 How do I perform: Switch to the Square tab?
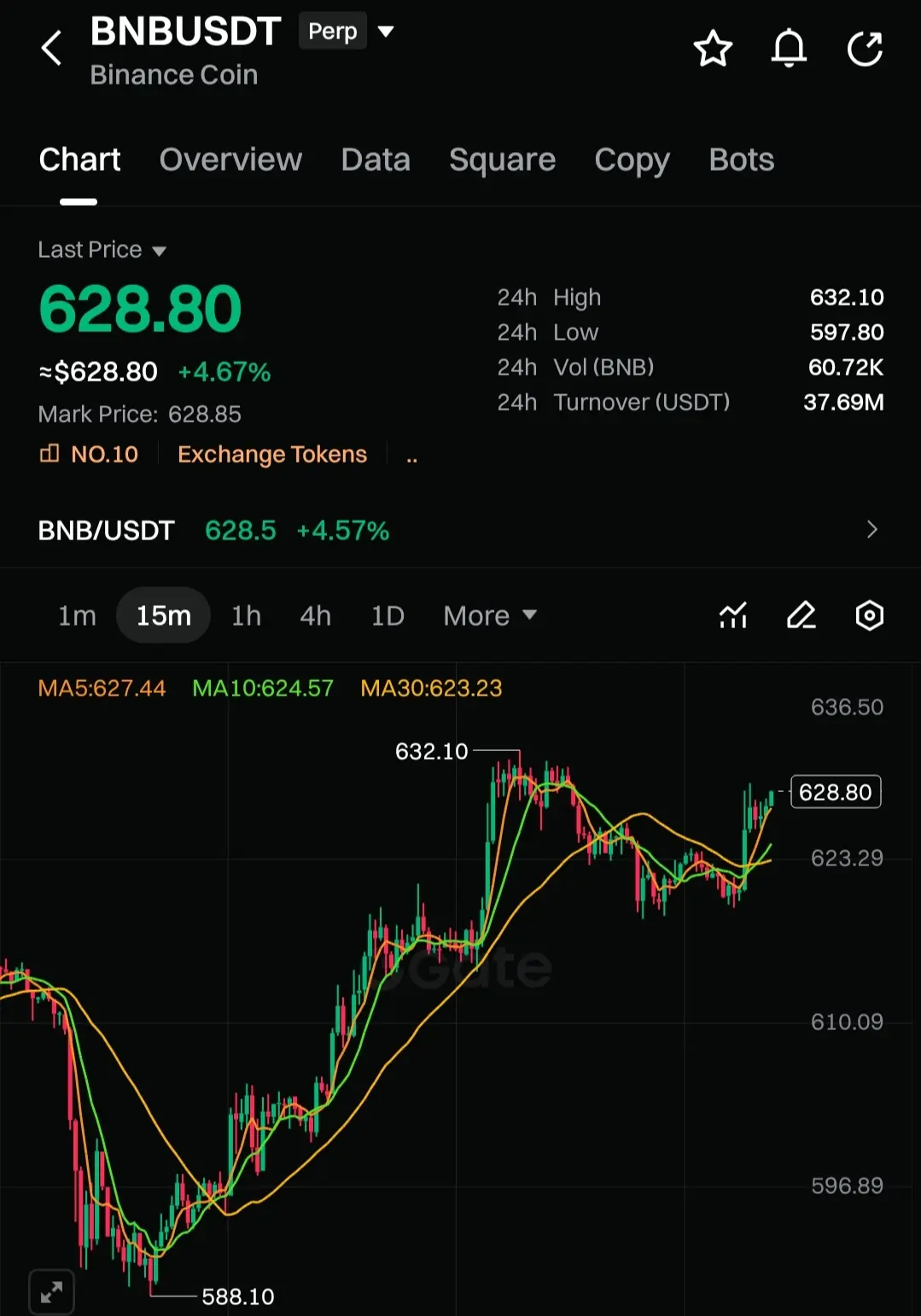tap(502, 160)
